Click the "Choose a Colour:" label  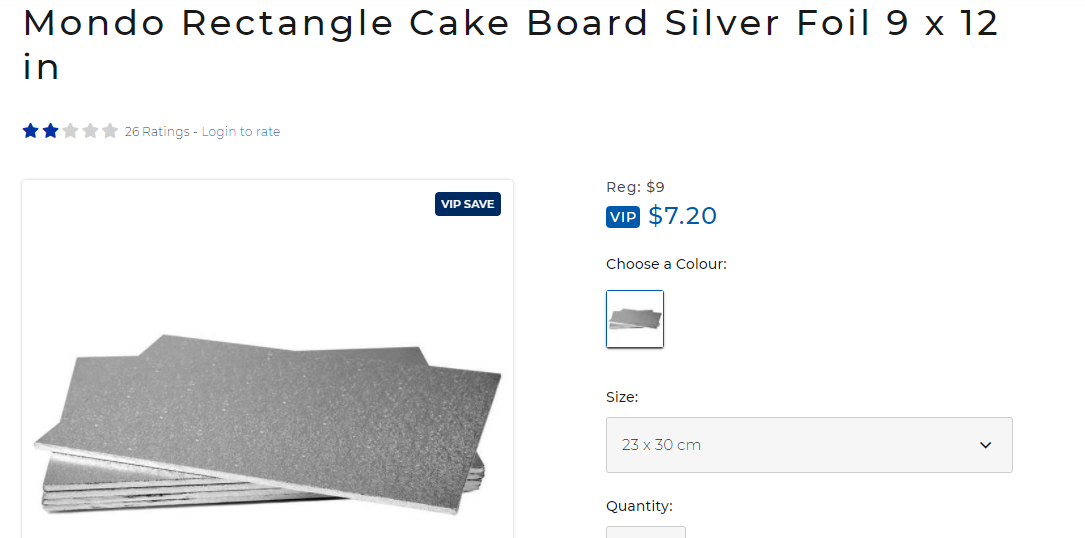(x=666, y=264)
